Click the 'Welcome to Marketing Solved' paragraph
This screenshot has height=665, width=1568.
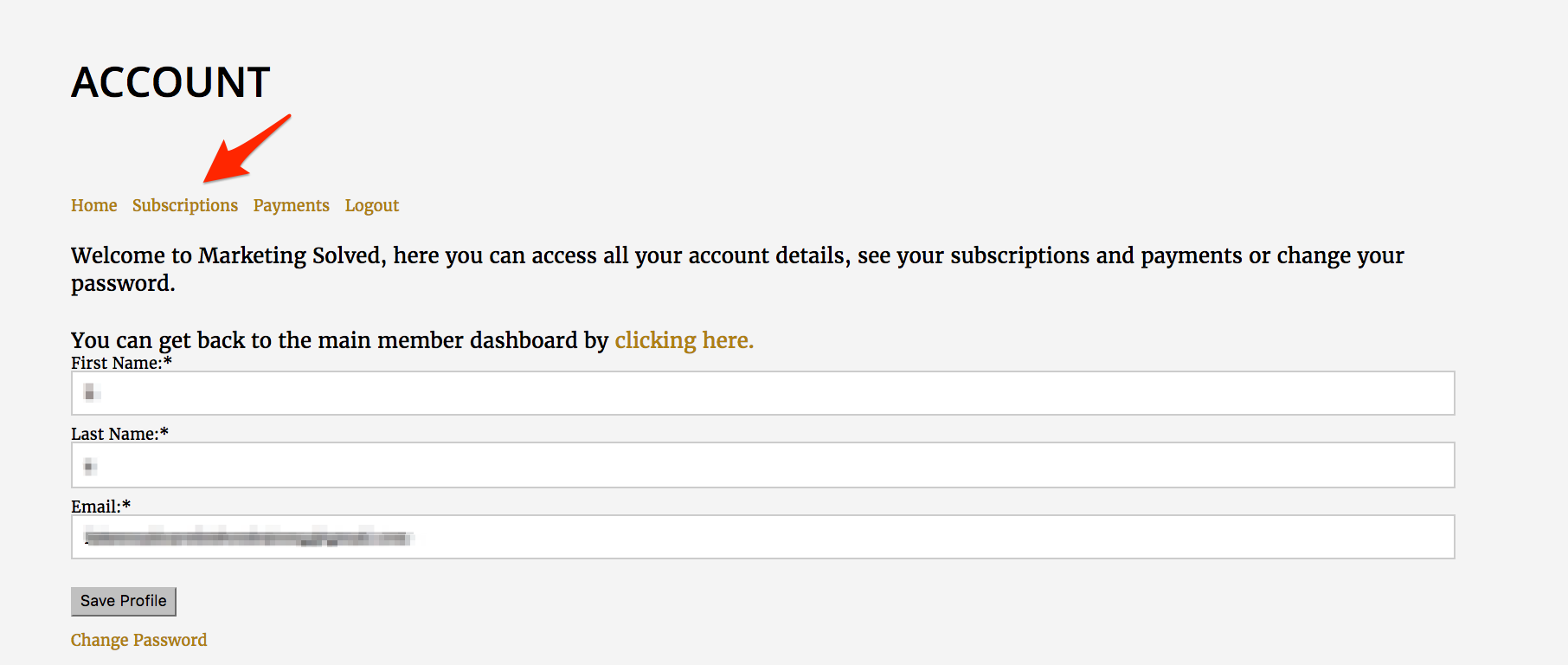(737, 269)
